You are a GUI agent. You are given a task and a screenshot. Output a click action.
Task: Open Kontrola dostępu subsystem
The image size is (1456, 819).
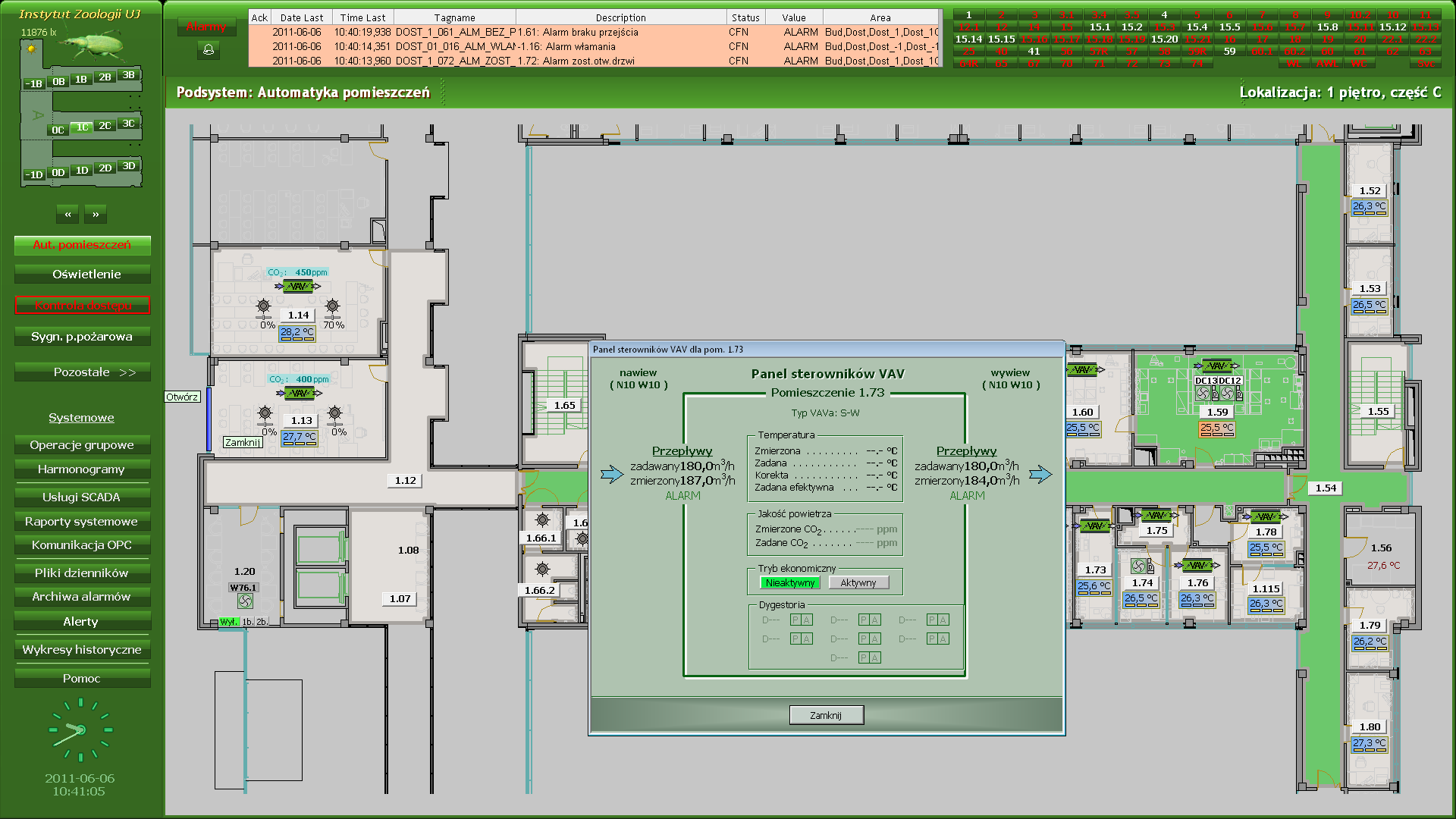click(83, 306)
